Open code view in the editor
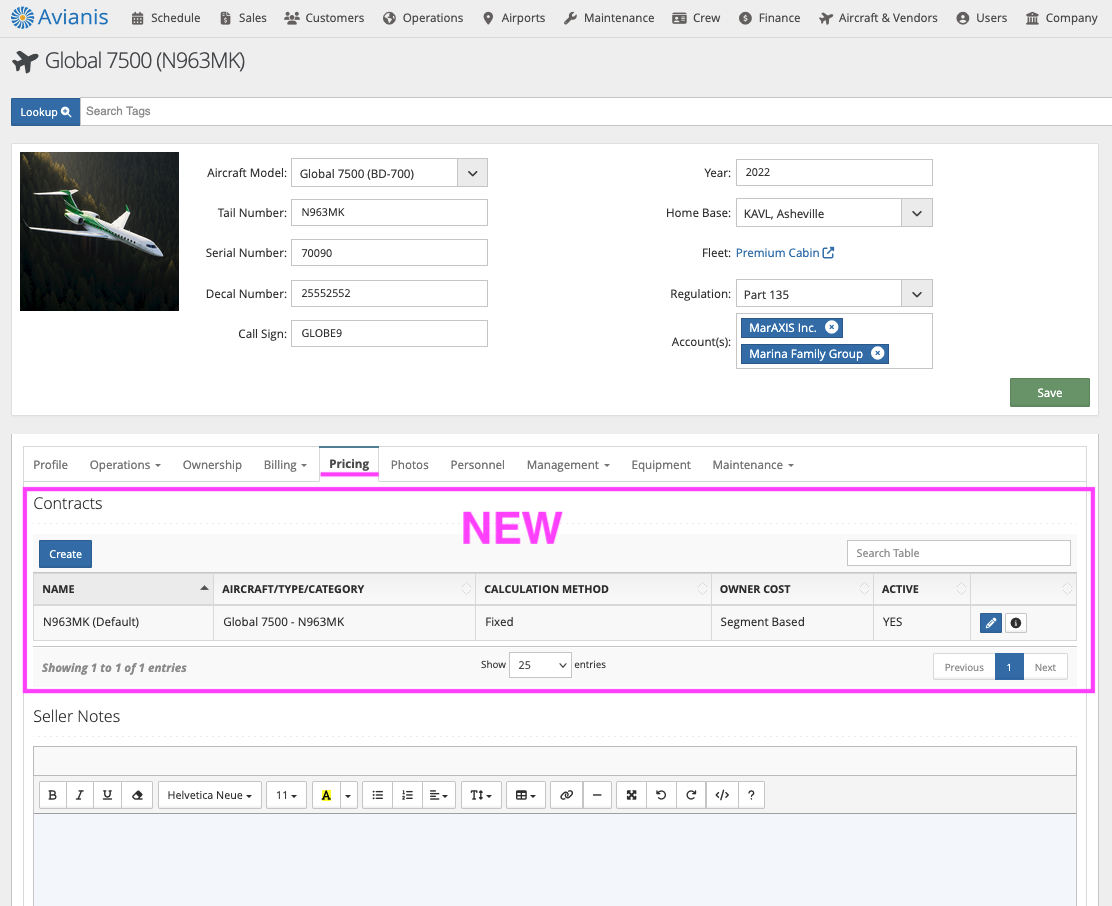 722,795
